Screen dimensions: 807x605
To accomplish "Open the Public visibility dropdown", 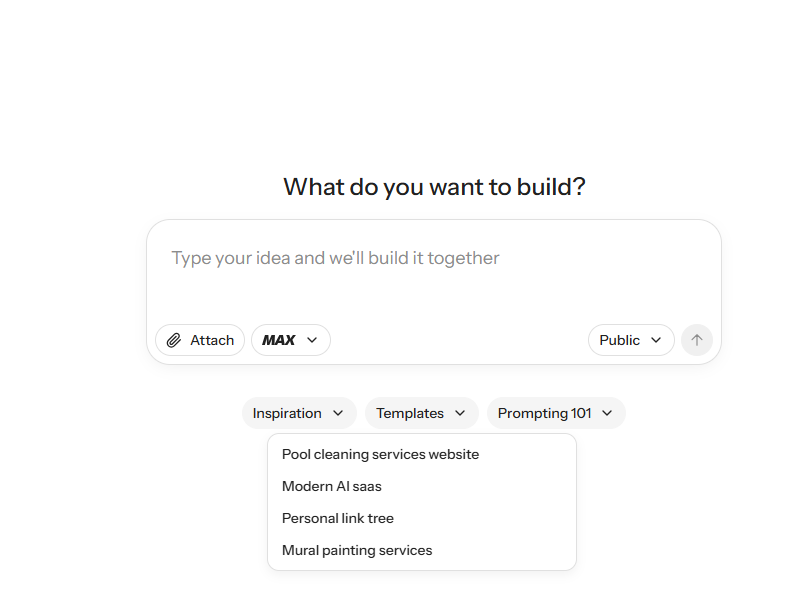I will click(631, 340).
